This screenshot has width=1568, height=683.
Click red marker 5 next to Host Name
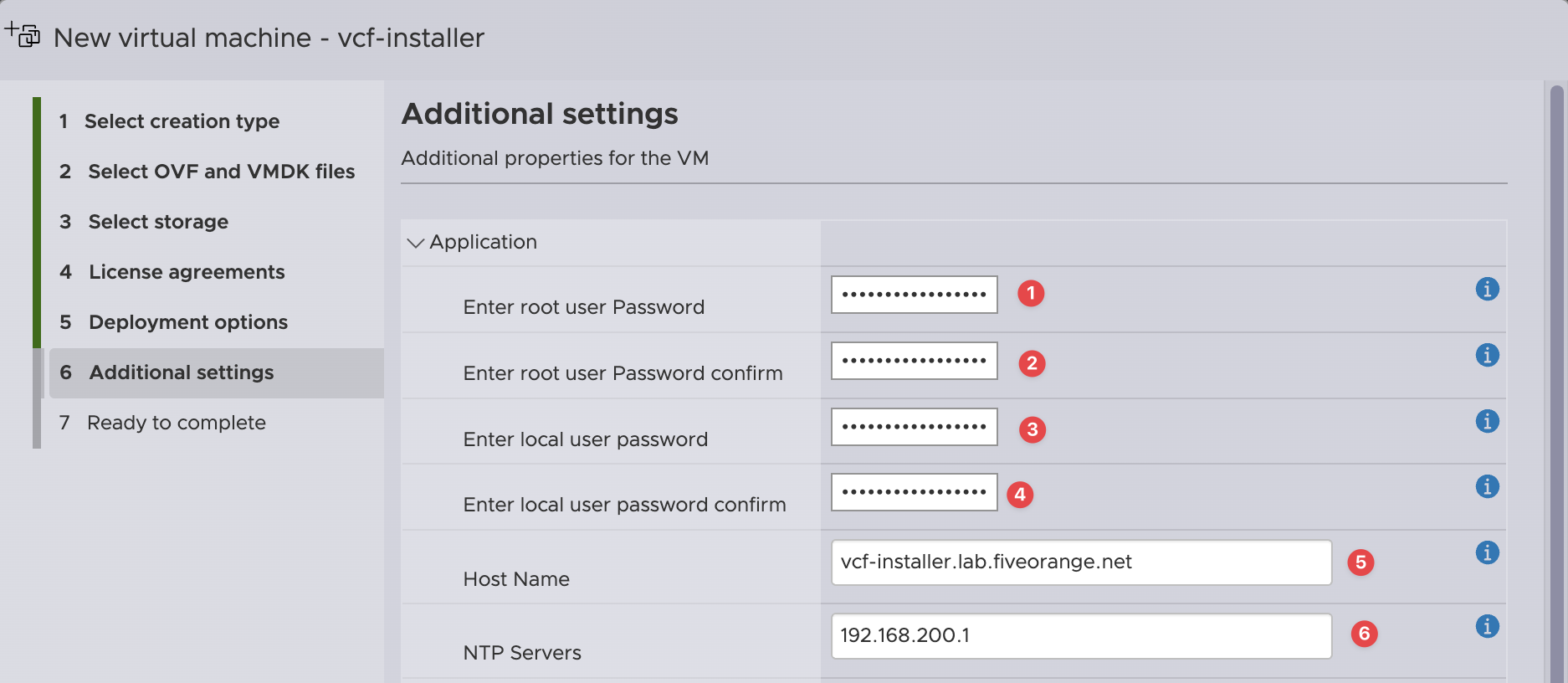coord(1360,562)
